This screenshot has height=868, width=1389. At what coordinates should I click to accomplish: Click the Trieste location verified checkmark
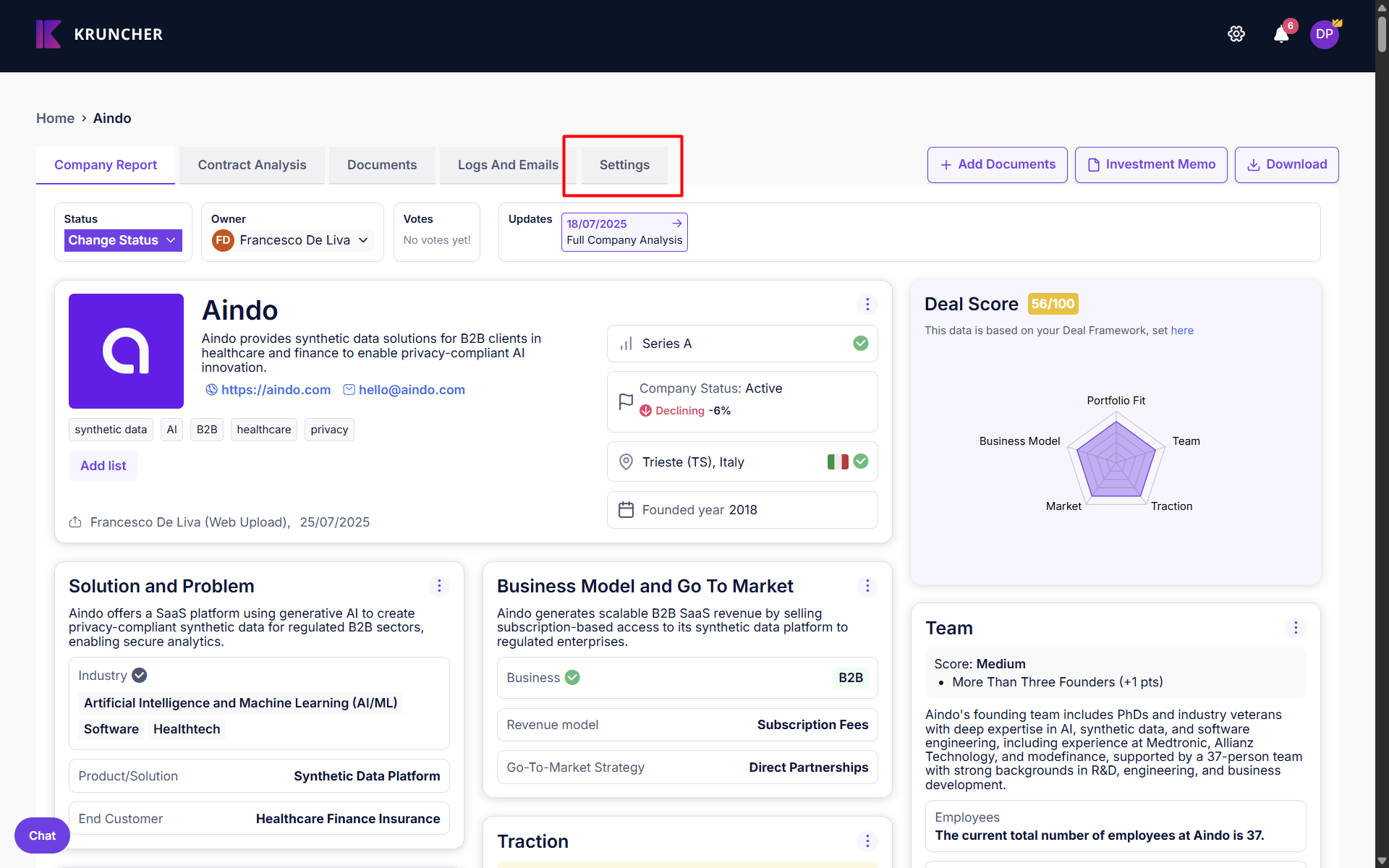[861, 461]
